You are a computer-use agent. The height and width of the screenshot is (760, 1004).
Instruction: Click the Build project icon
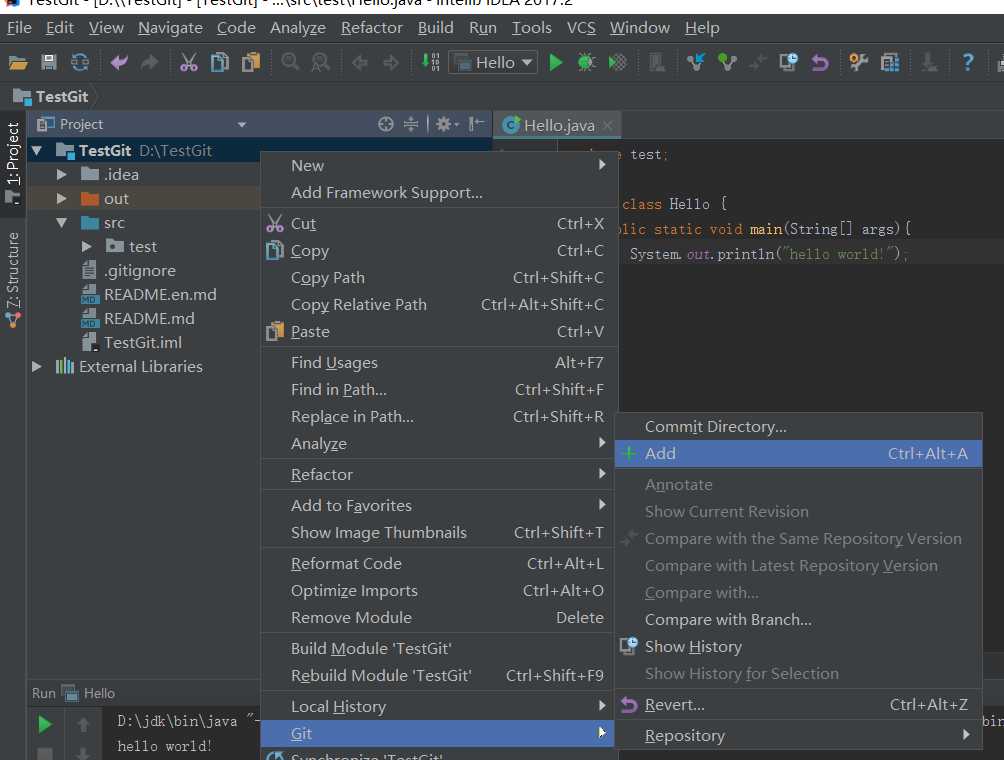point(430,62)
